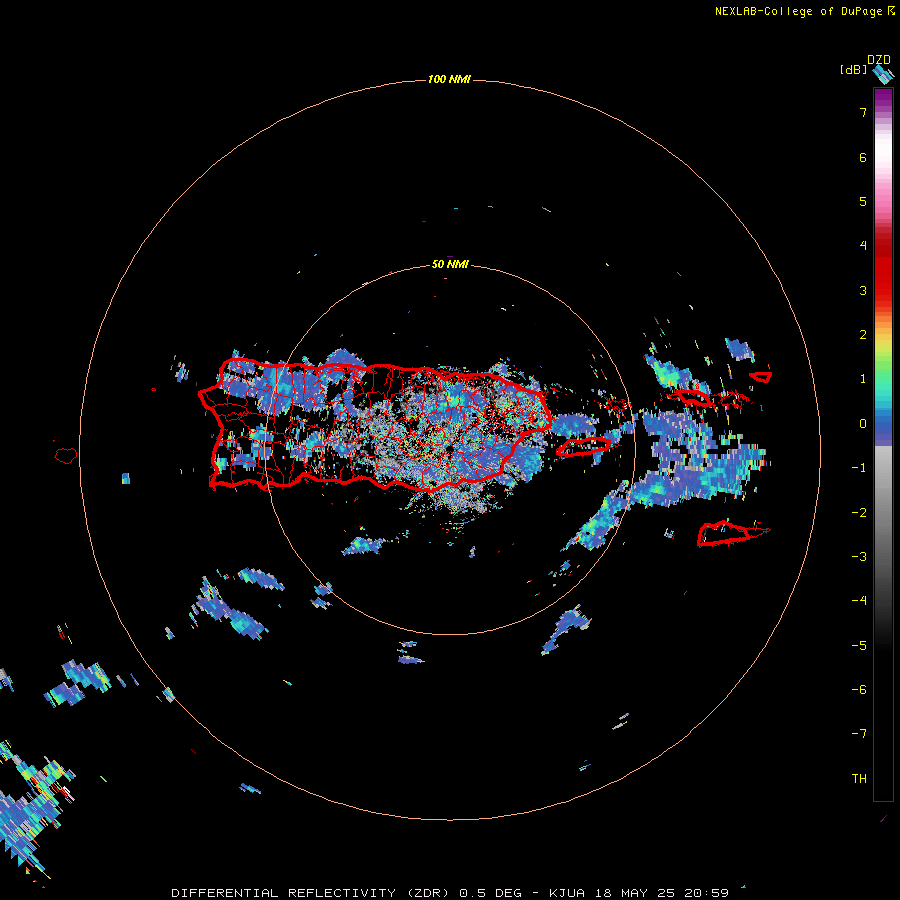Click the 3 dB tick label on the scale
The width and height of the screenshot is (900, 900).
coord(863,290)
